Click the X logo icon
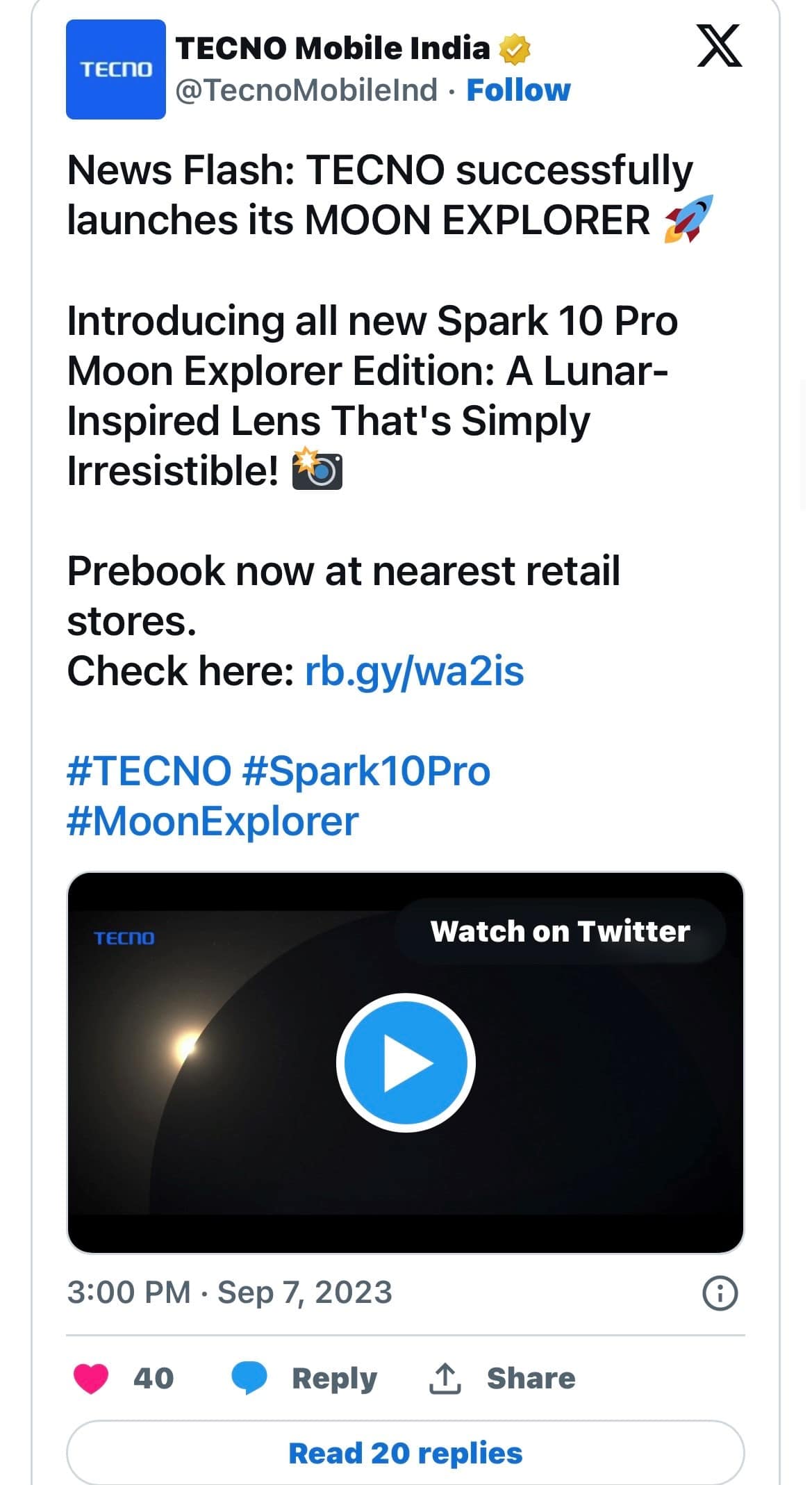The width and height of the screenshot is (812, 1485). click(719, 46)
